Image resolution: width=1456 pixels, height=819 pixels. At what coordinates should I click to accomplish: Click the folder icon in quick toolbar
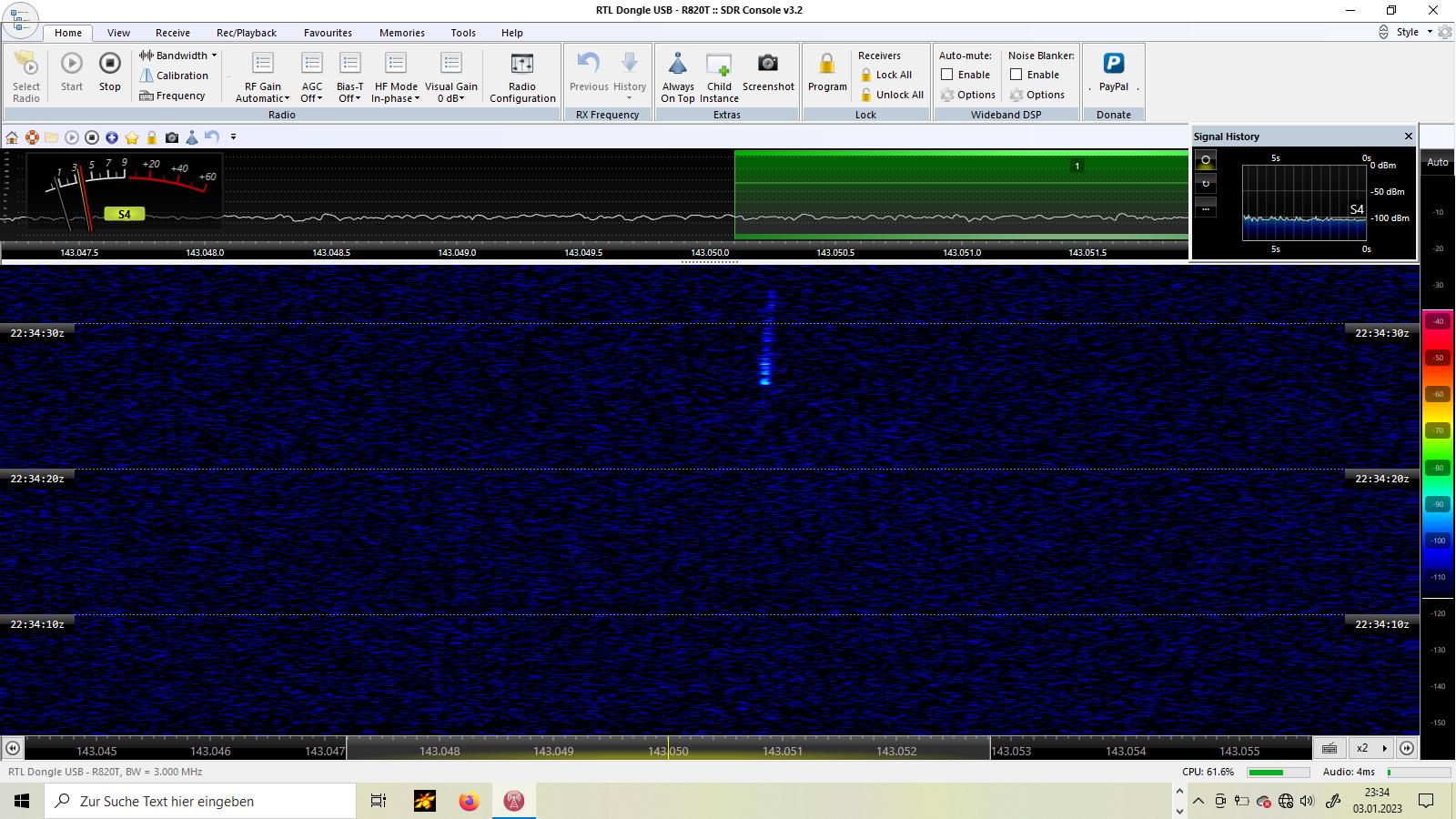52,137
